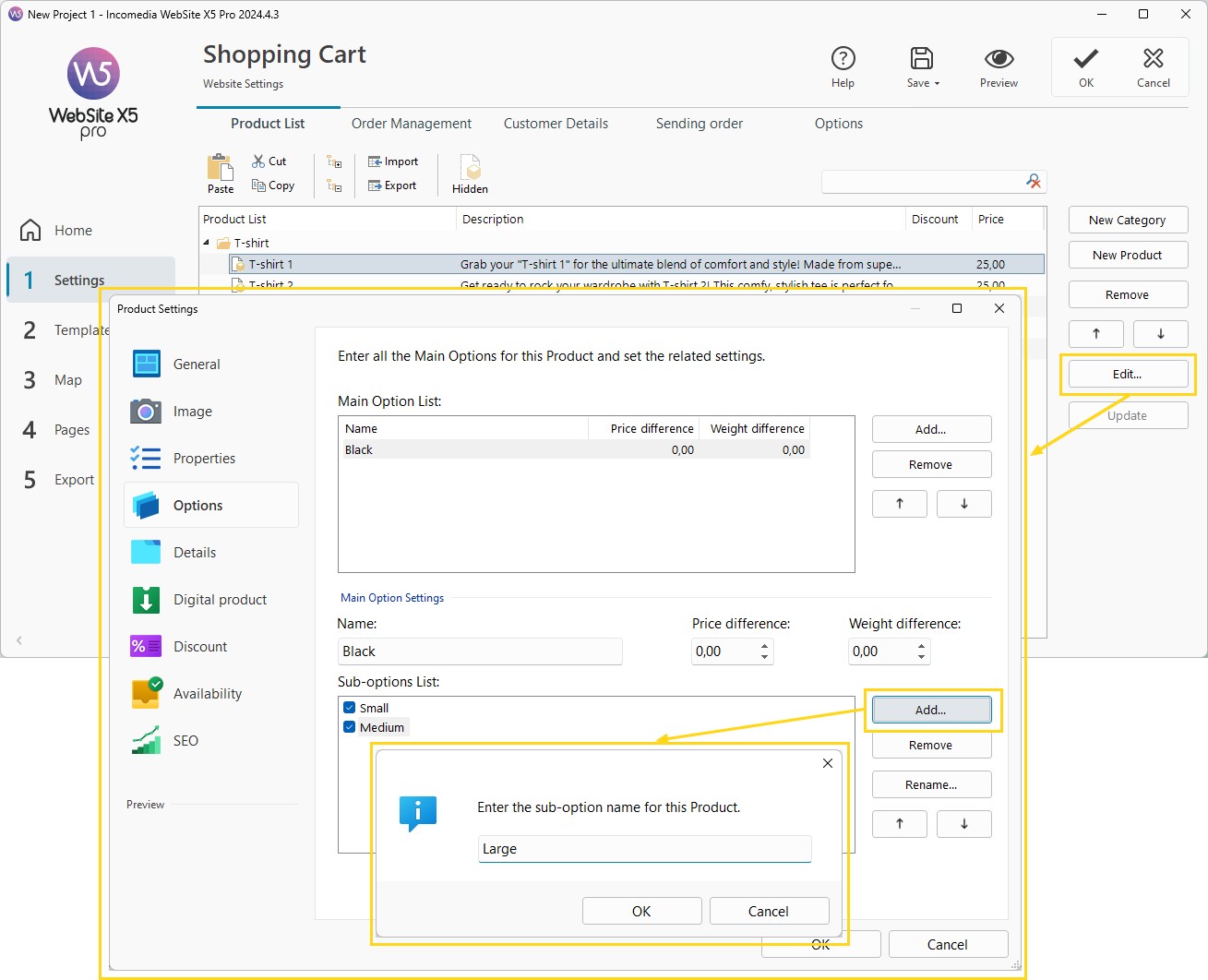Open Availability section

pyautogui.click(x=210, y=694)
